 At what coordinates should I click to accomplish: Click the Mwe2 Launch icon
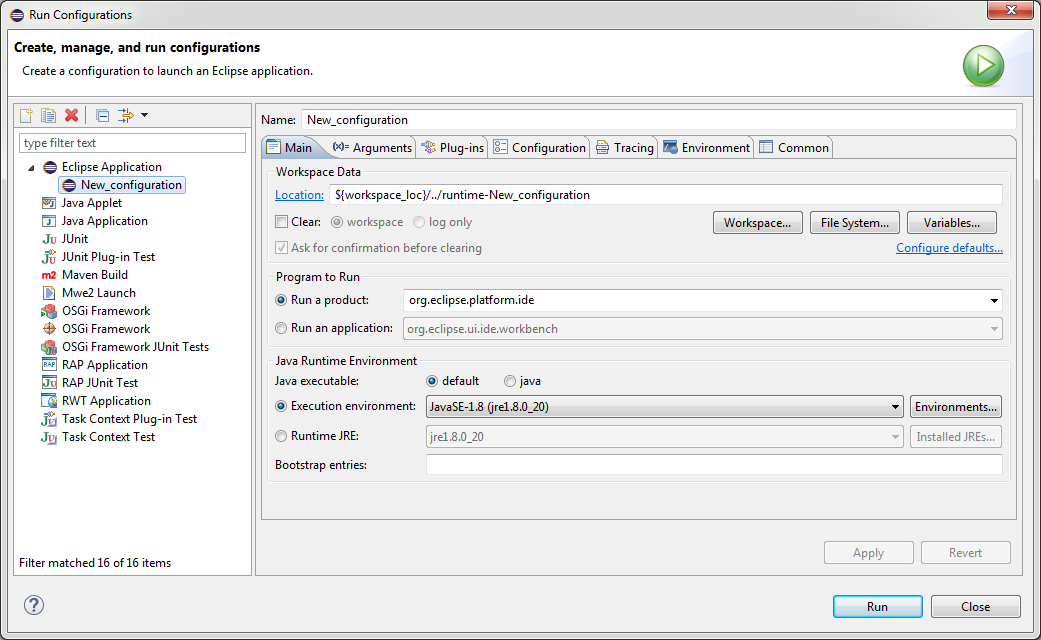(49, 293)
